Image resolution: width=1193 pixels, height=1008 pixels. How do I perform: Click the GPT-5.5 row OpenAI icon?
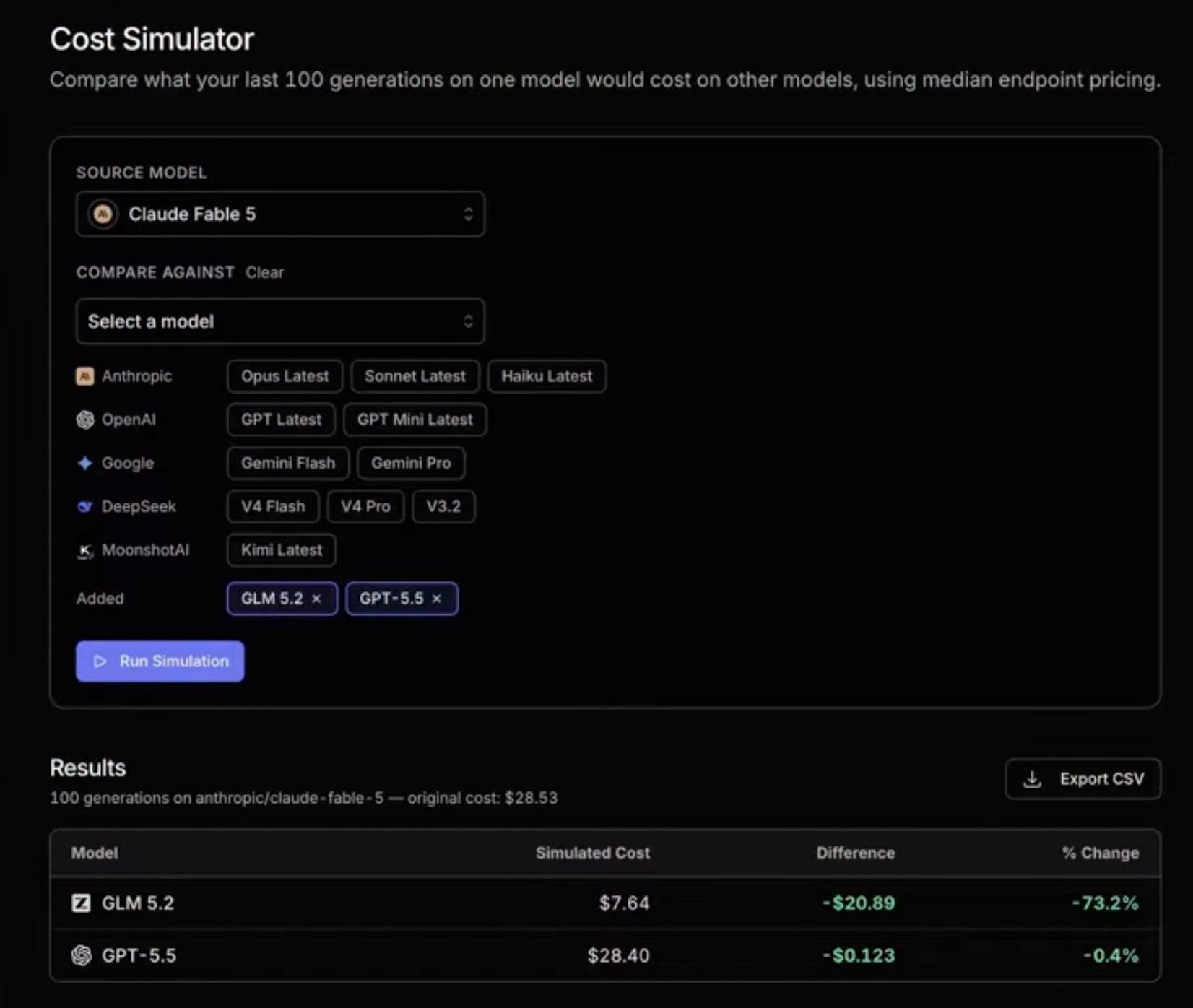point(82,955)
